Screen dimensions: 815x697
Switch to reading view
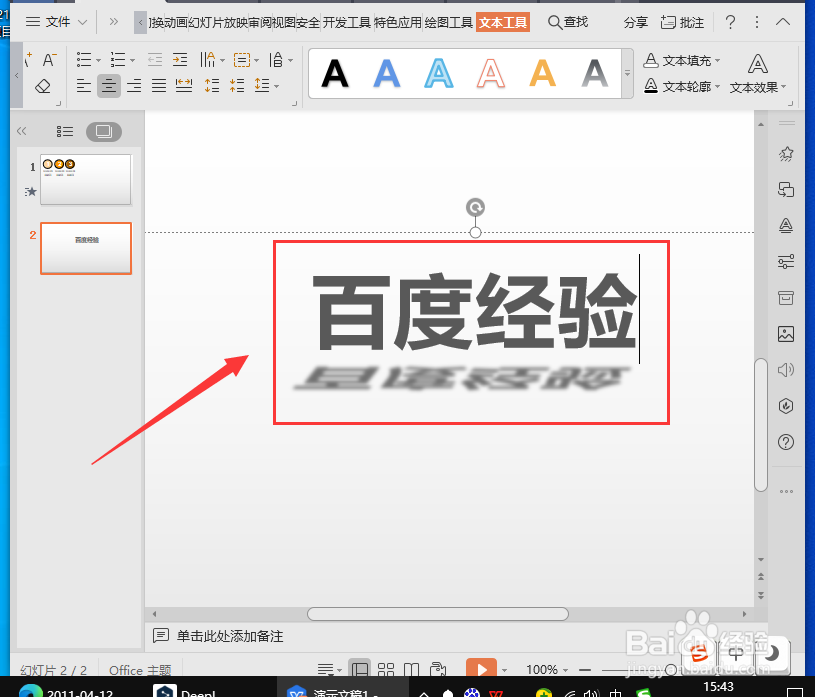coord(412,669)
